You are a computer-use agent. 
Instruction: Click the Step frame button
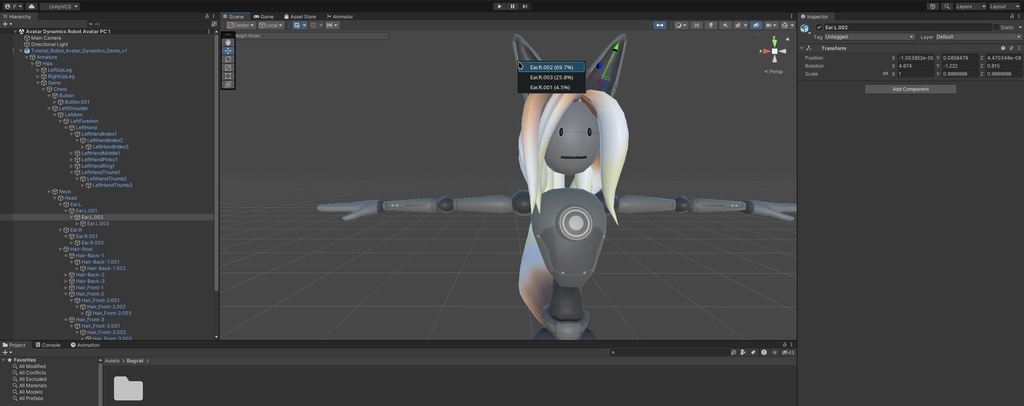pyautogui.click(x=524, y=7)
